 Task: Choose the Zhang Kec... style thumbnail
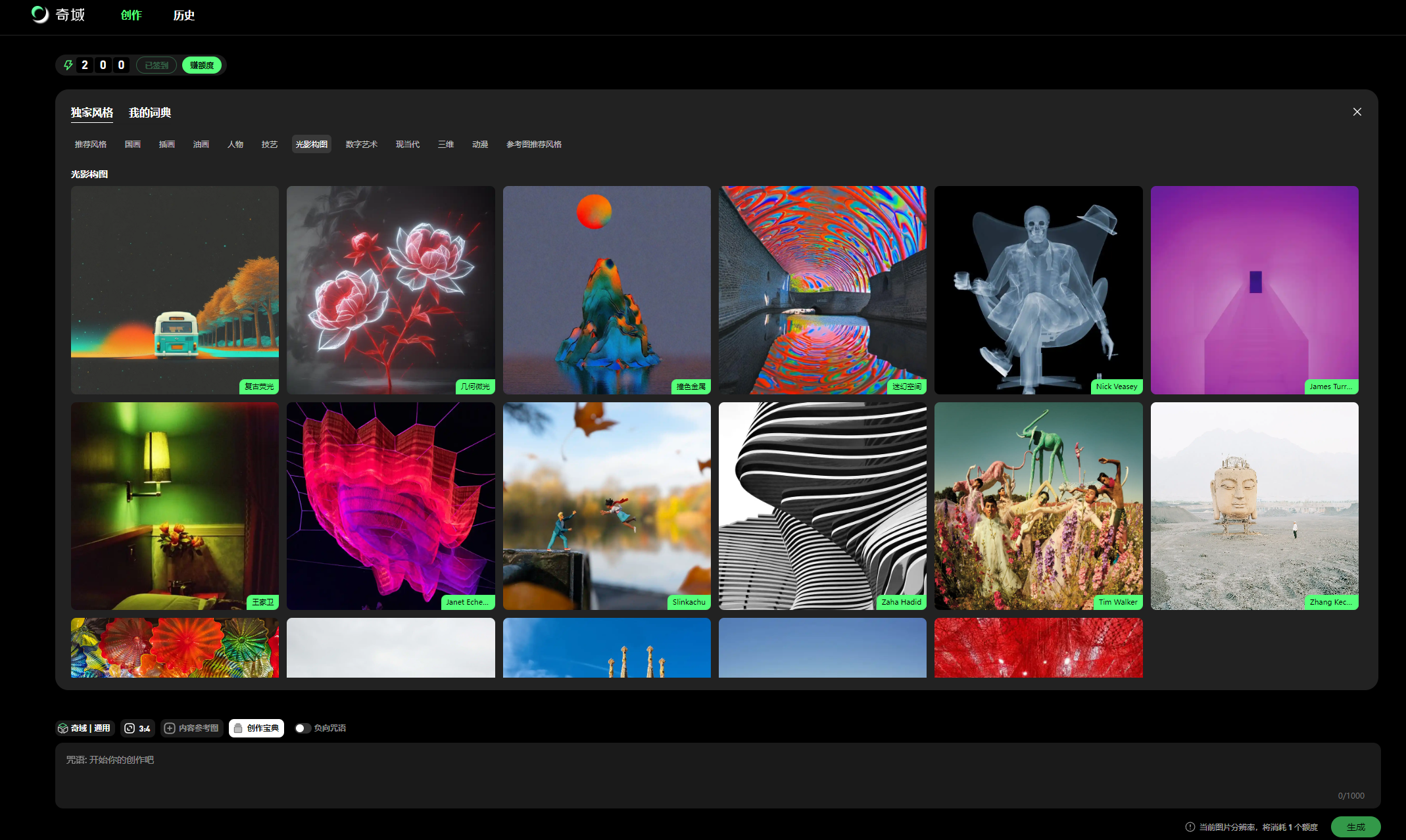(1255, 506)
